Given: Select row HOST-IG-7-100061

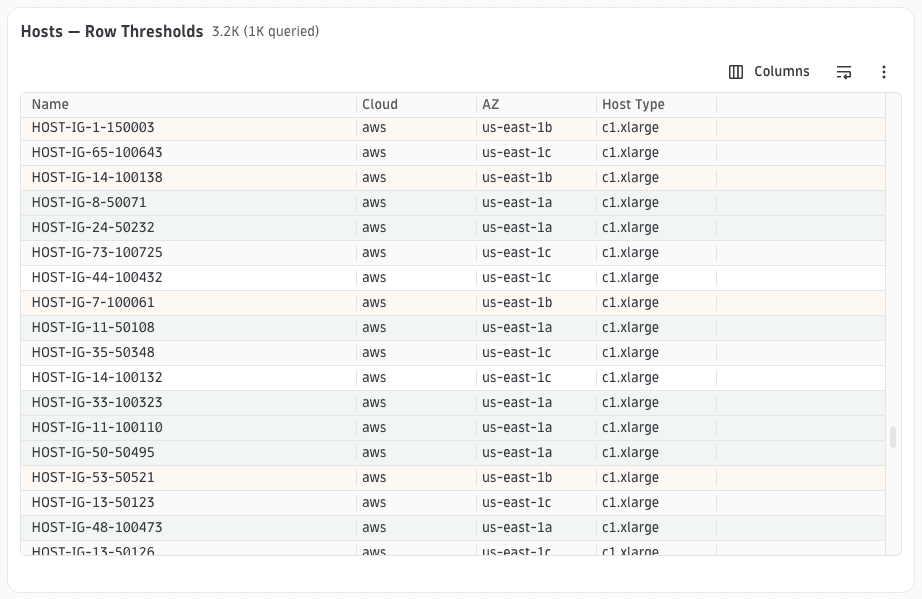Looking at the screenshot, I should tap(453, 303).
